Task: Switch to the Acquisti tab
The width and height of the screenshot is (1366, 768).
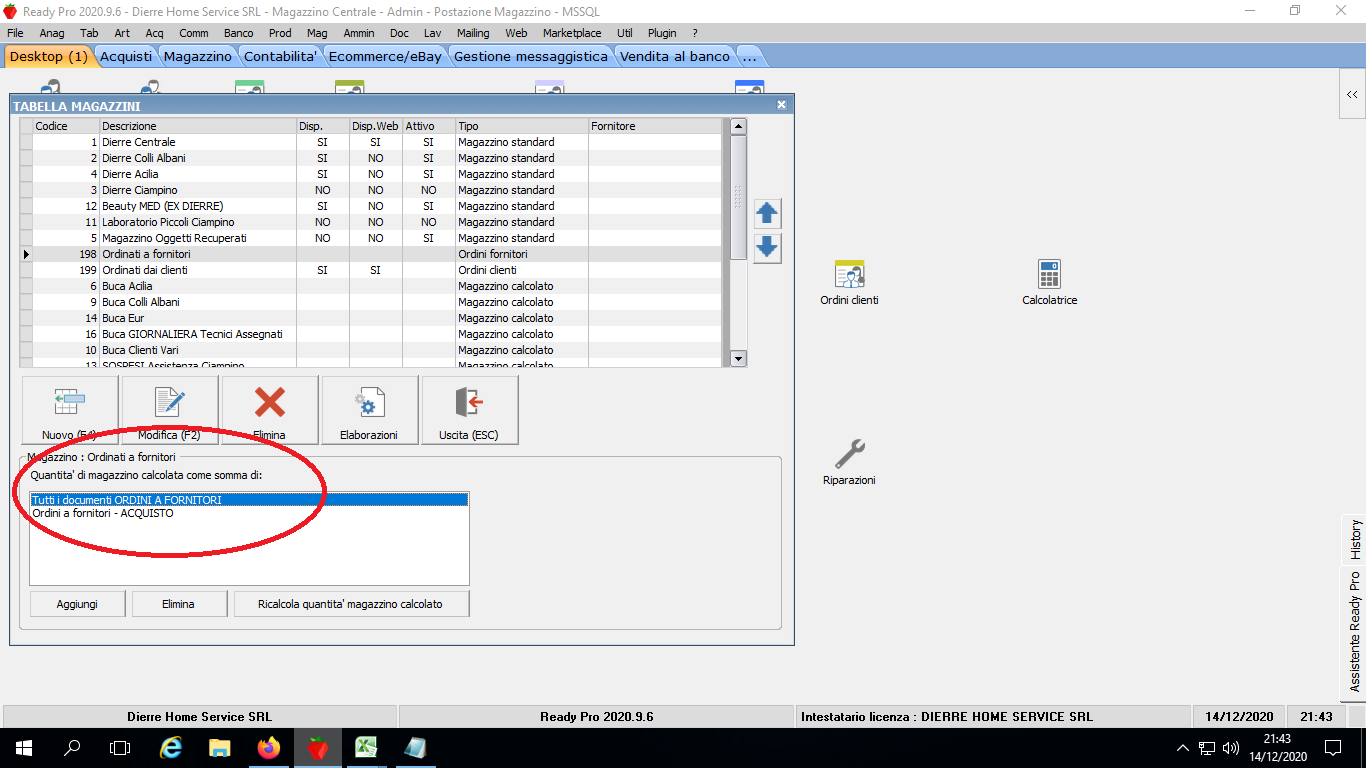Action: [127, 57]
